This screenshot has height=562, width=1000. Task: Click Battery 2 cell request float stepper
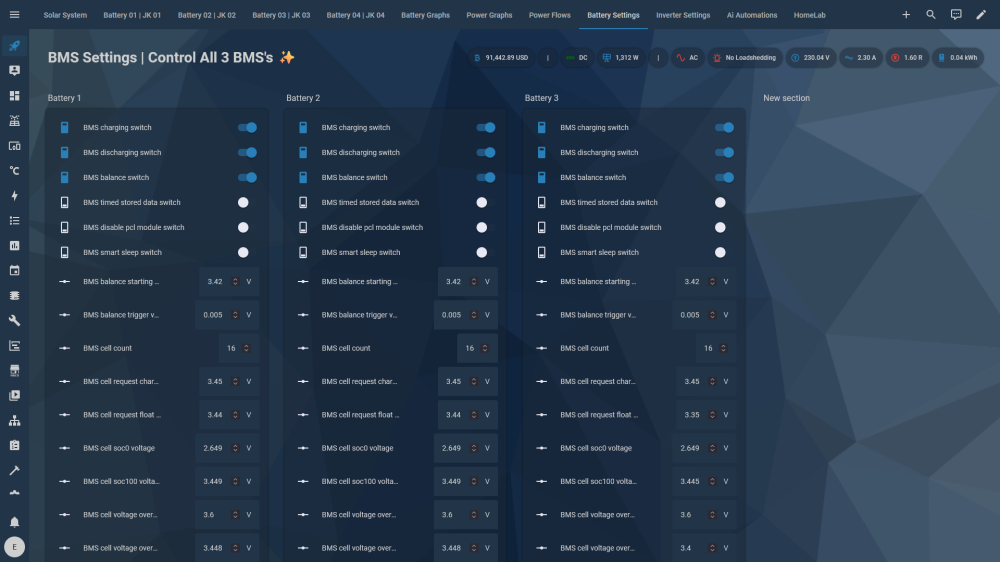pyautogui.click(x=474, y=415)
